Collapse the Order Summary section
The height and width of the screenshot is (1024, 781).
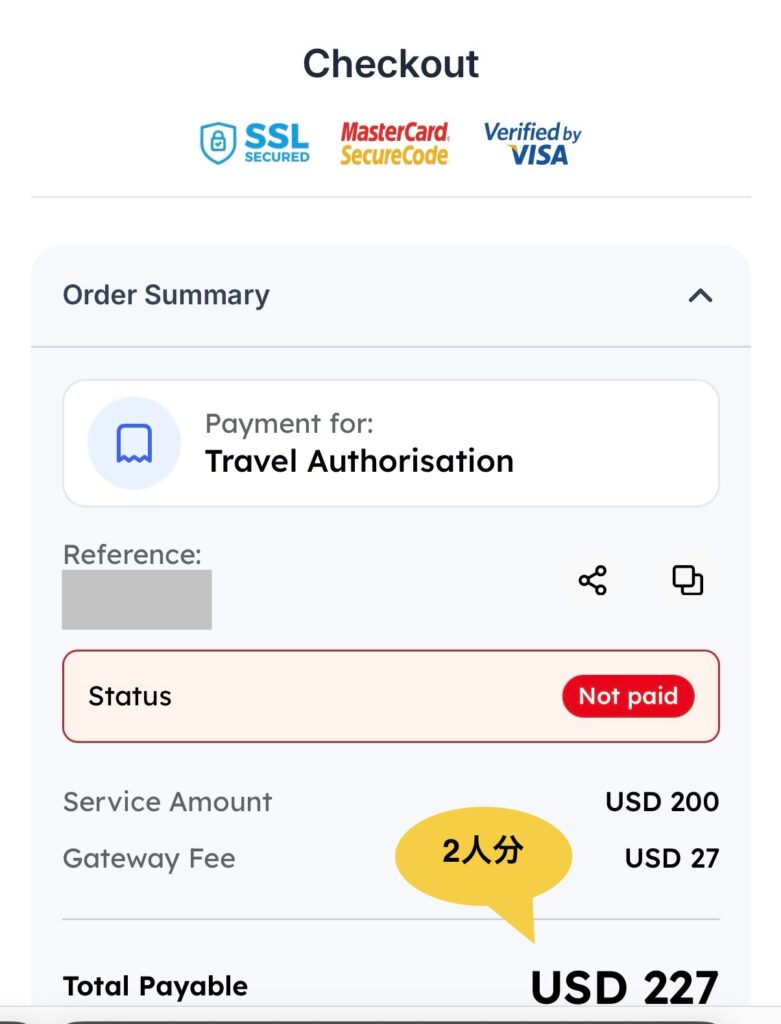pos(700,295)
